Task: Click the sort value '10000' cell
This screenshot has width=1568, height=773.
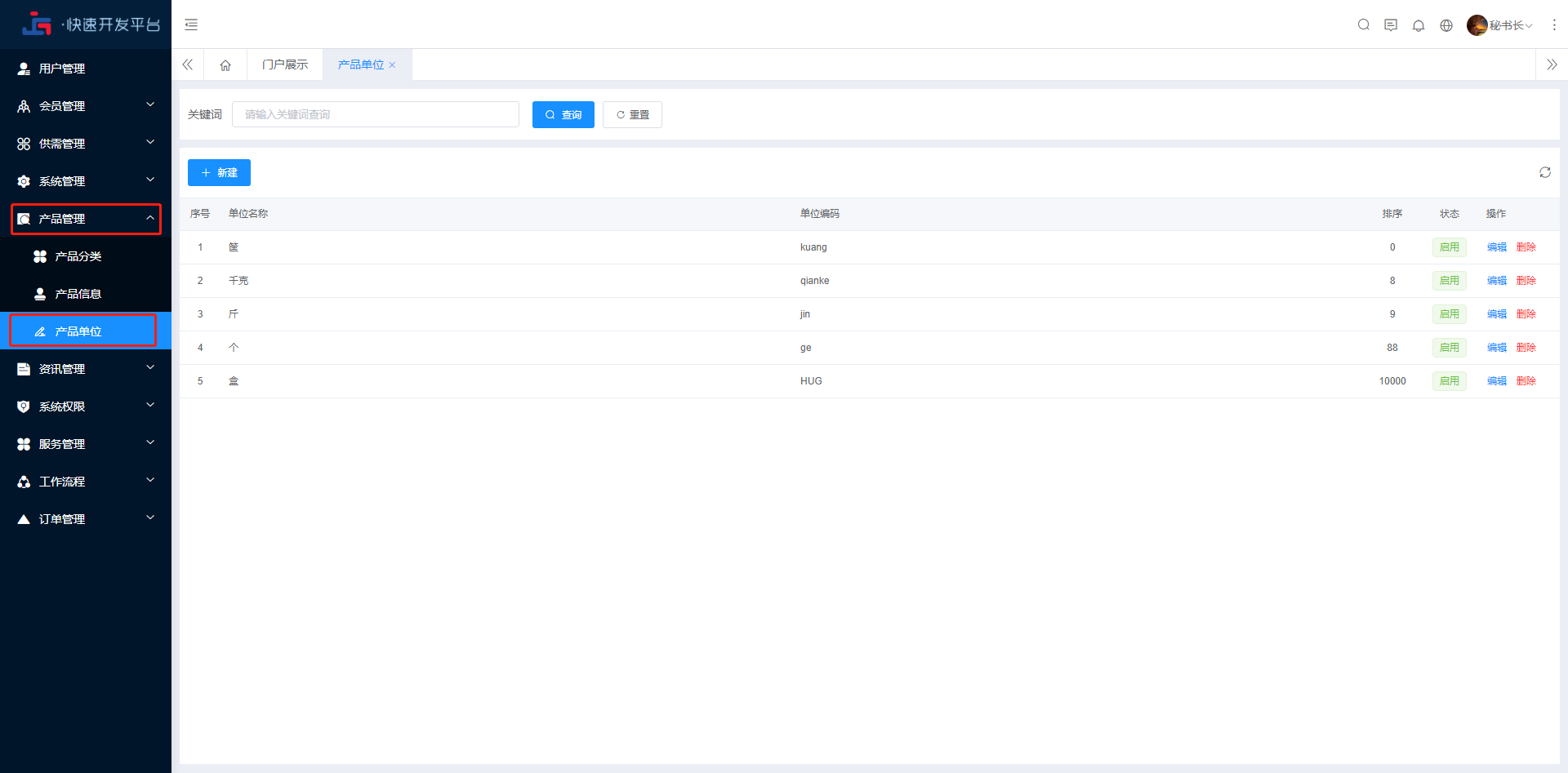Action: [1392, 381]
